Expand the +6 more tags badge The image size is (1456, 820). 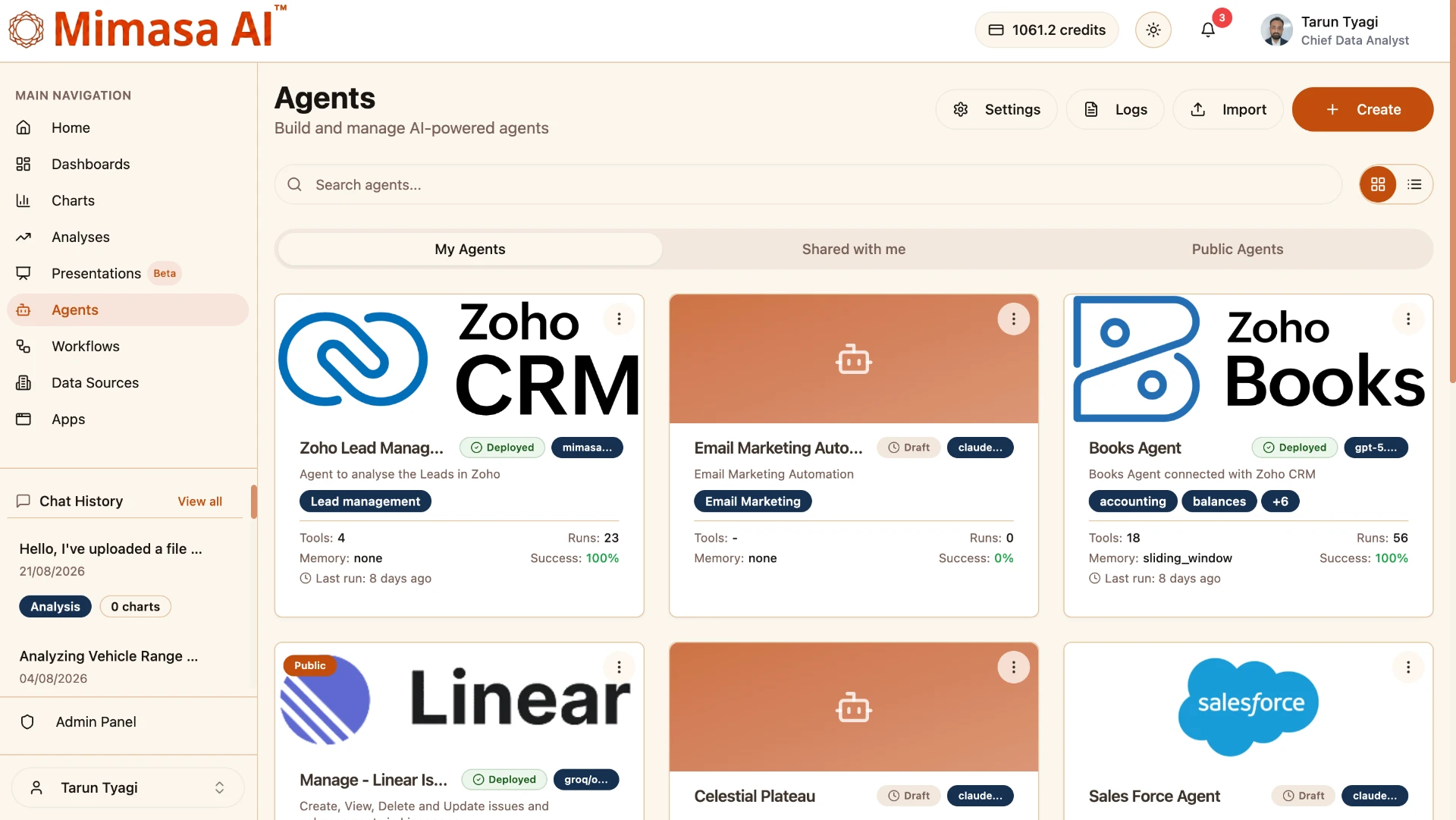tap(1280, 501)
